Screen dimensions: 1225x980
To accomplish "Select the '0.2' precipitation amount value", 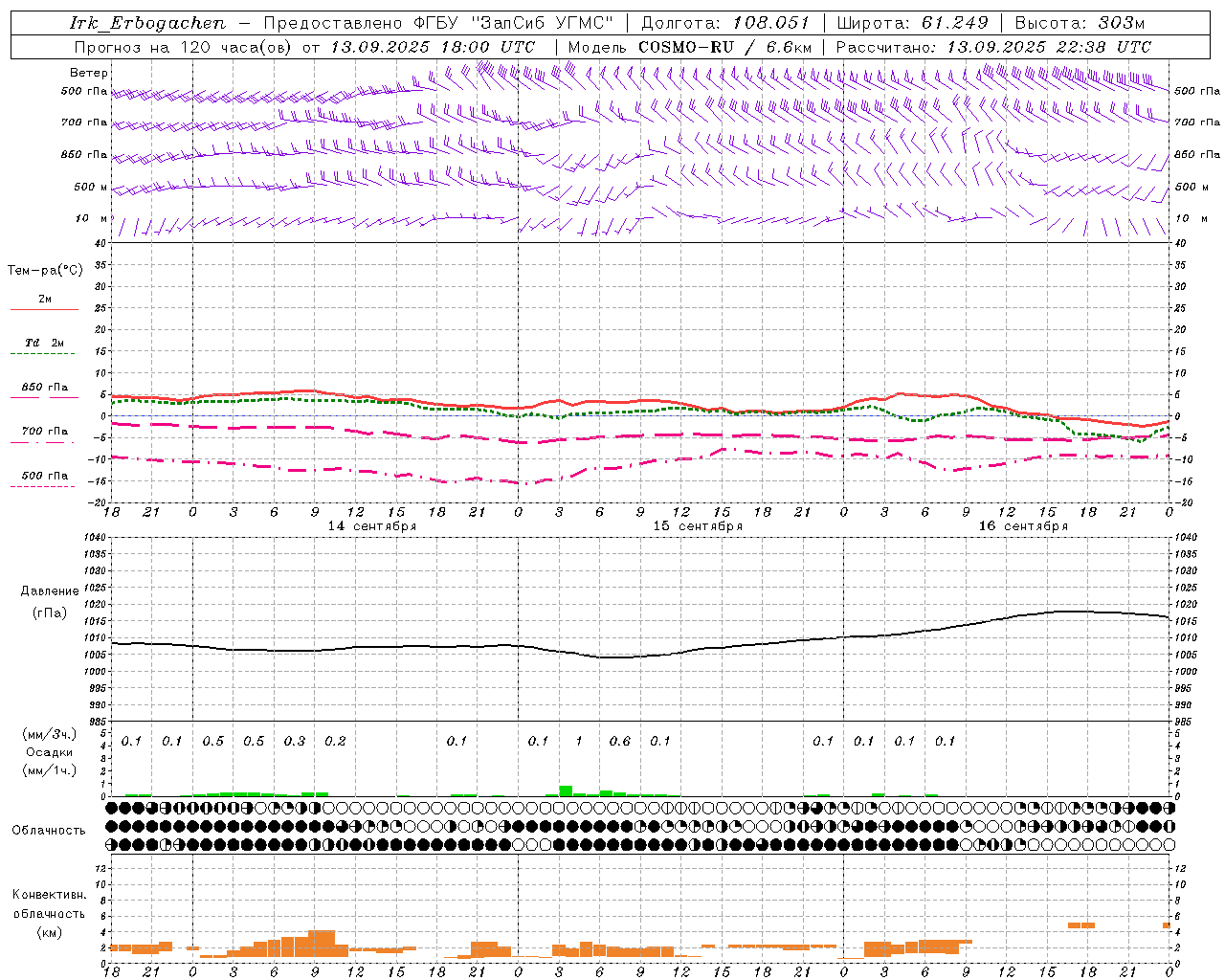I will click(x=335, y=742).
